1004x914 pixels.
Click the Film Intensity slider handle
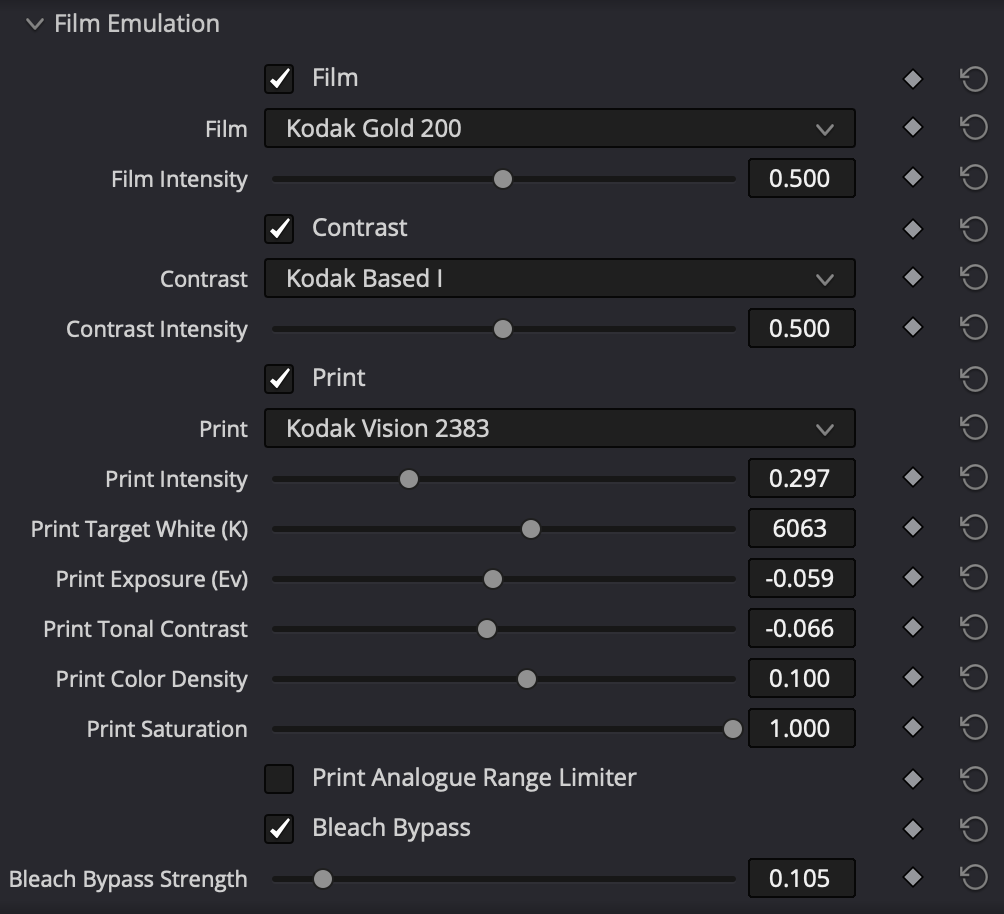coord(503,179)
